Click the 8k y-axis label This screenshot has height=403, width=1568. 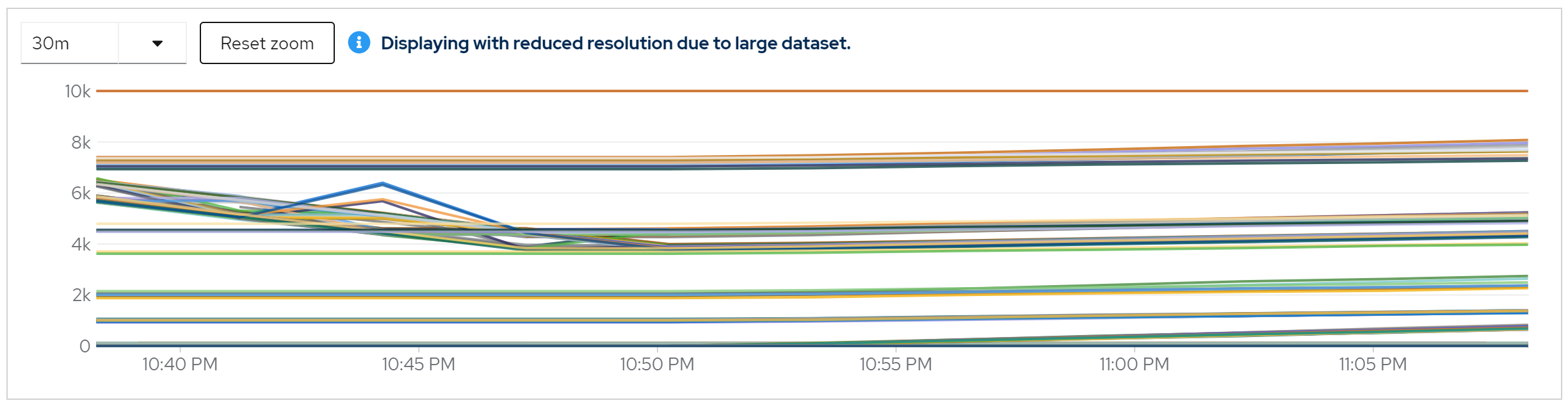[x=81, y=142]
